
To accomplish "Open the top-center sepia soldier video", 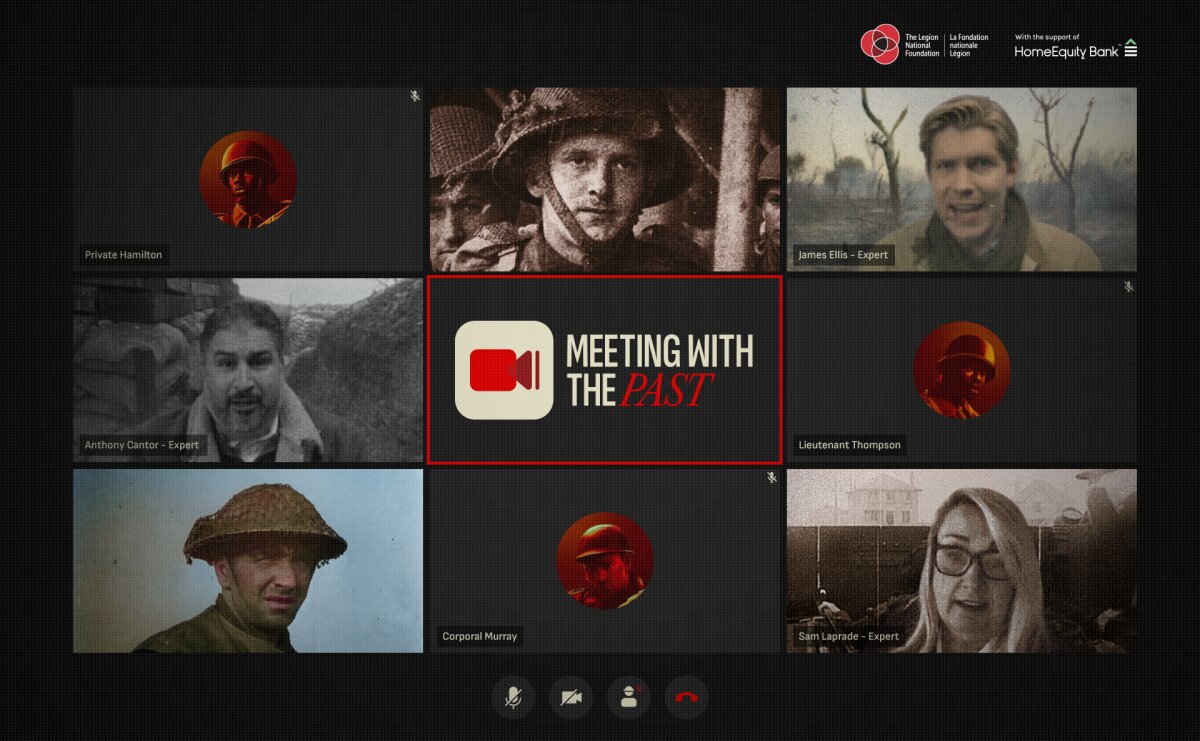I will pos(605,179).
